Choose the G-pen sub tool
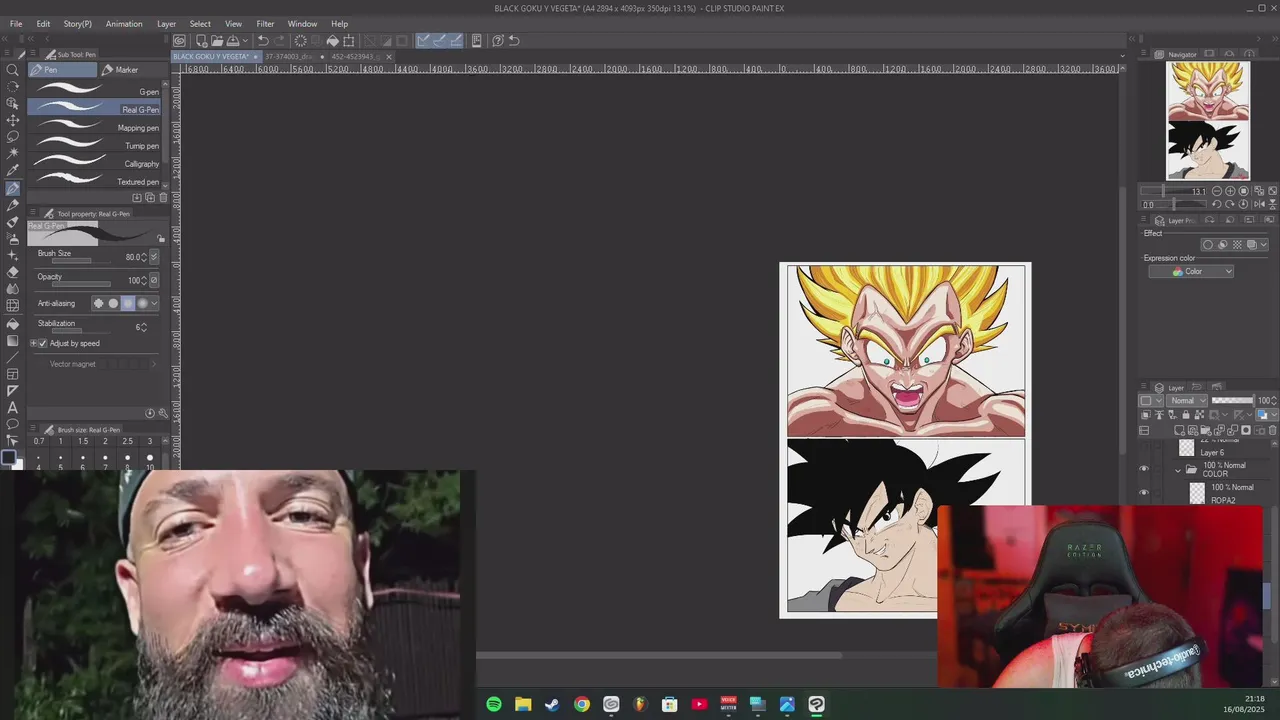 pyautogui.click(x=94, y=91)
